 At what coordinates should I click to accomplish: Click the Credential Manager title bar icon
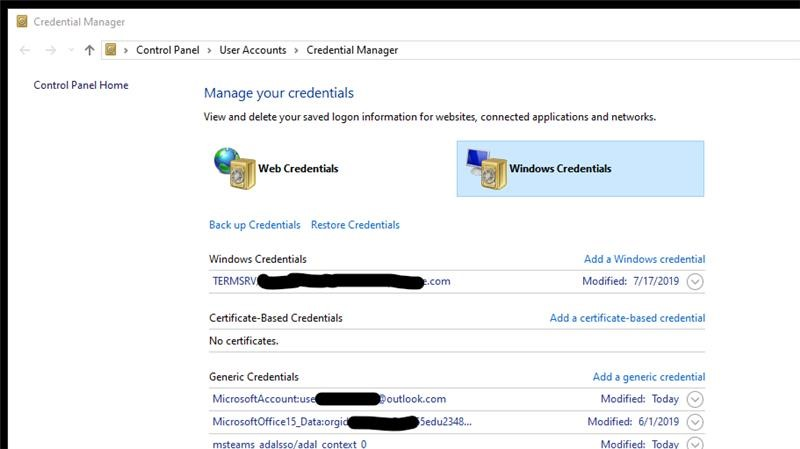[x=22, y=21]
